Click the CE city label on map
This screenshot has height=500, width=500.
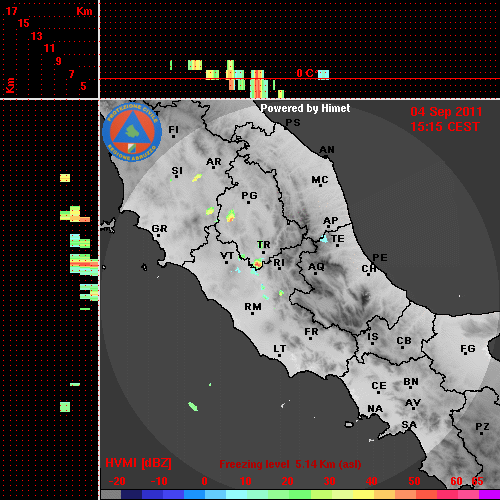click(379, 386)
